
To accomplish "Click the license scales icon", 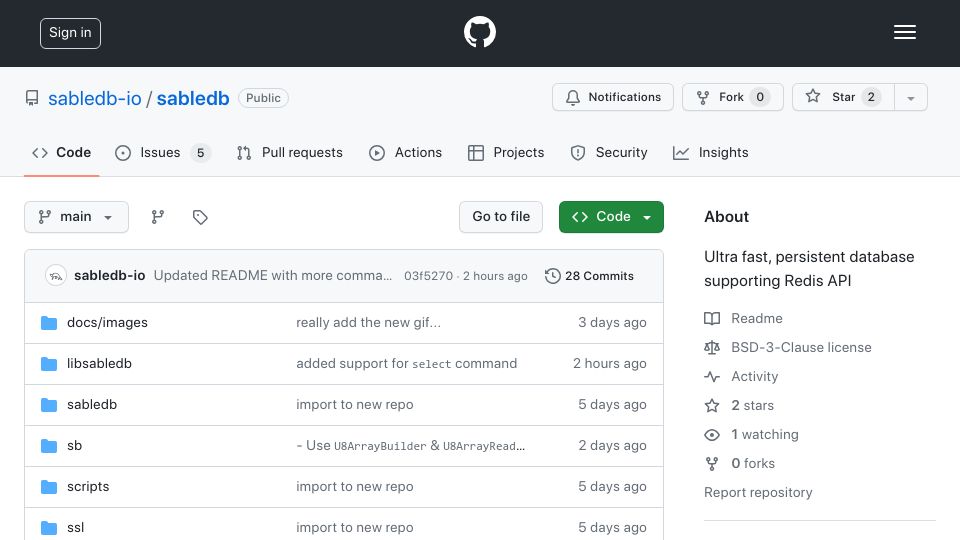I will coord(712,348).
